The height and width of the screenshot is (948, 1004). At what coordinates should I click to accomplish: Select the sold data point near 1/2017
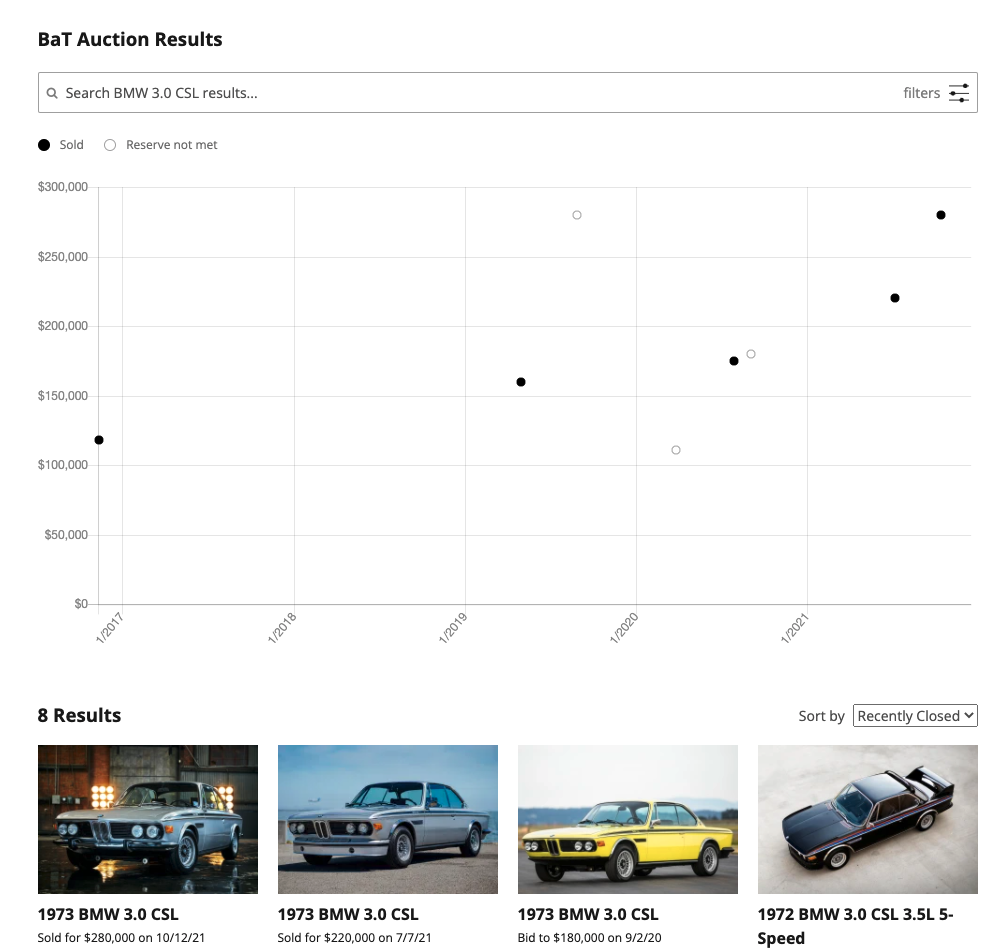click(99, 440)
